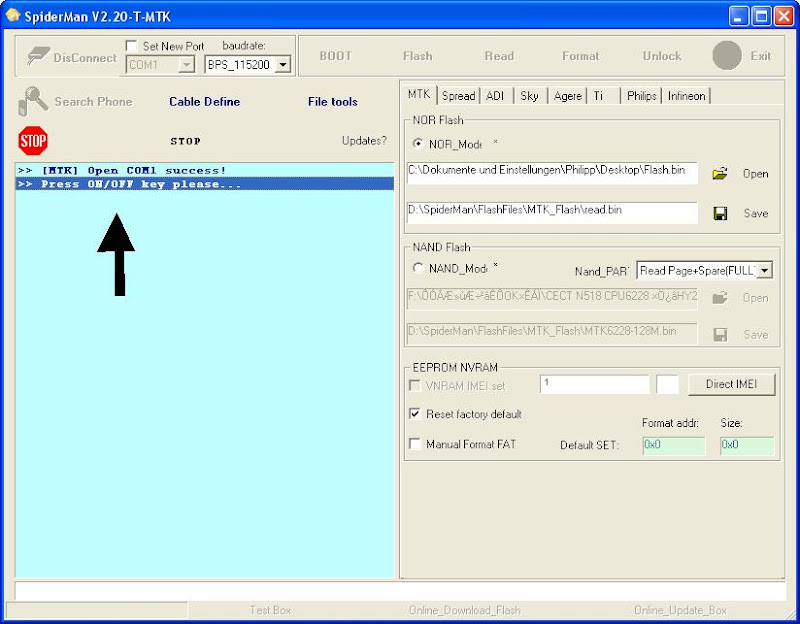Click the Flash.bin file path field

(552, 172)
